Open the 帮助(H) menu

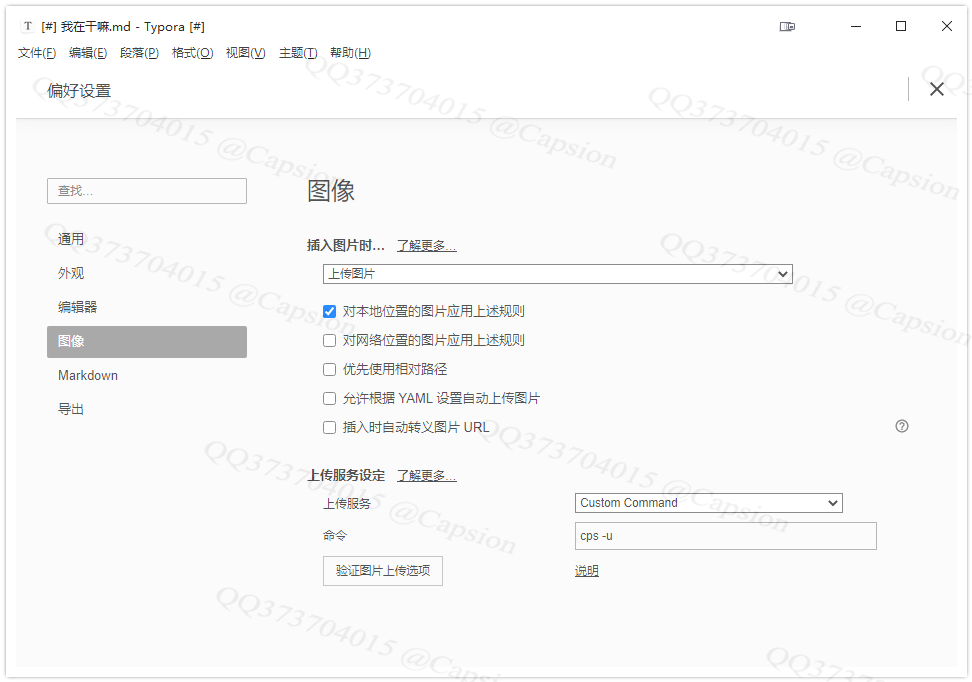coord(350,53)
